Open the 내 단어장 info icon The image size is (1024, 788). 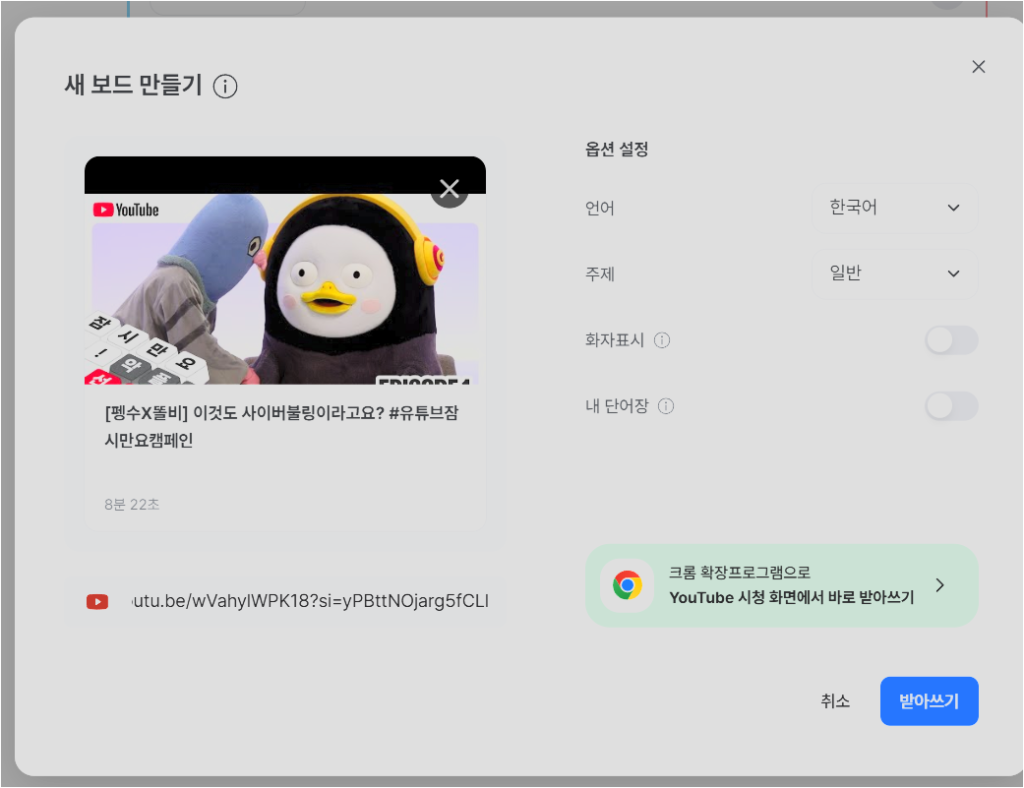pyautogui.click(x=665, y=406)
